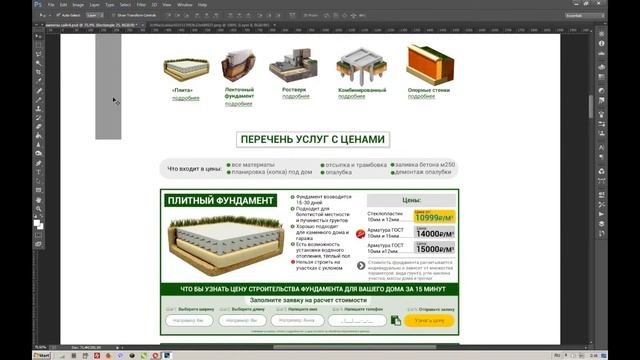Select the Brush tool

(38, 100)
